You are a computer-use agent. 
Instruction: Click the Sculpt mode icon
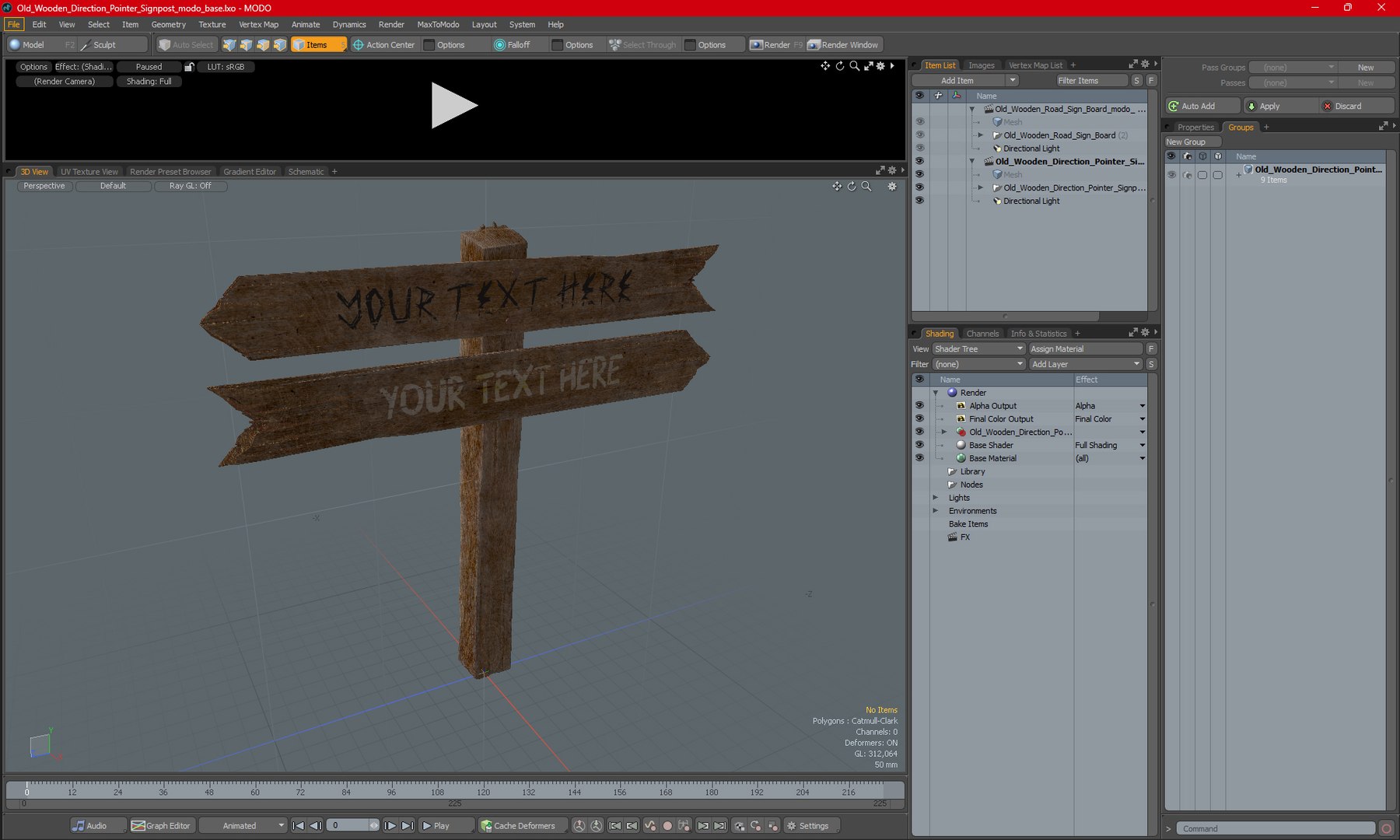pyautogui.click(x=86, y=45)
